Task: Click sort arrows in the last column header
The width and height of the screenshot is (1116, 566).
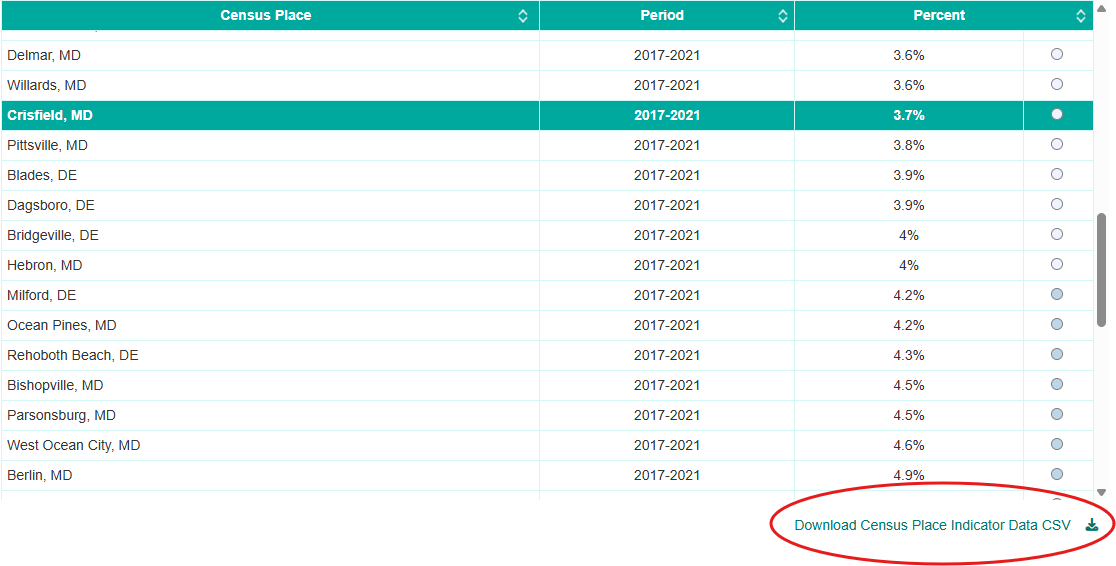Action: [1080, 16]
